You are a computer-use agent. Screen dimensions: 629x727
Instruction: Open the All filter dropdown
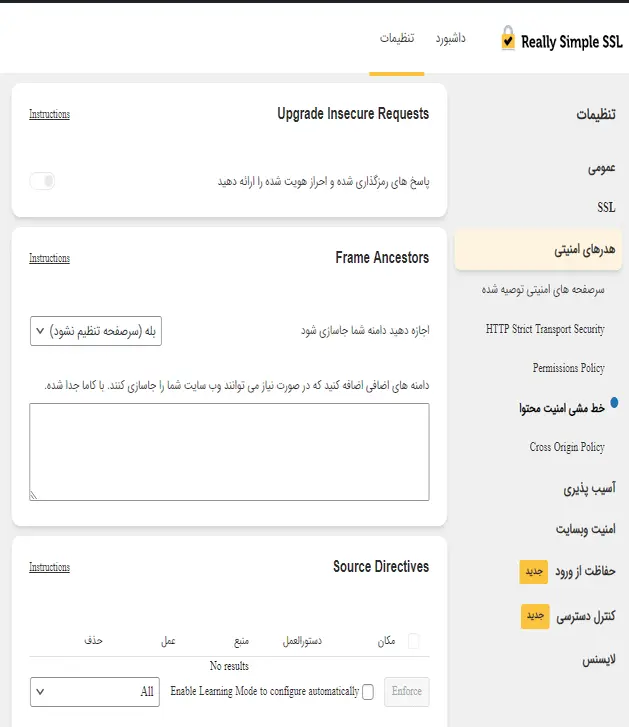(x=95, y=692)
